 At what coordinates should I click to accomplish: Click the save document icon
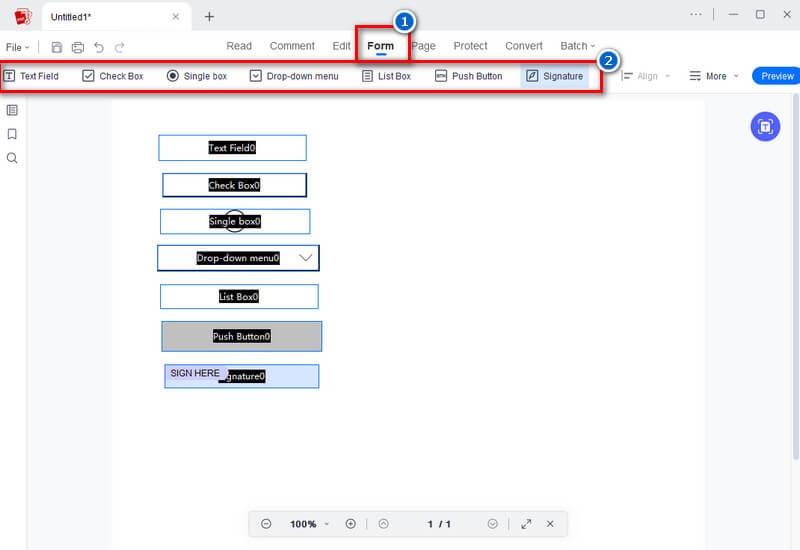tap(57, 47)
